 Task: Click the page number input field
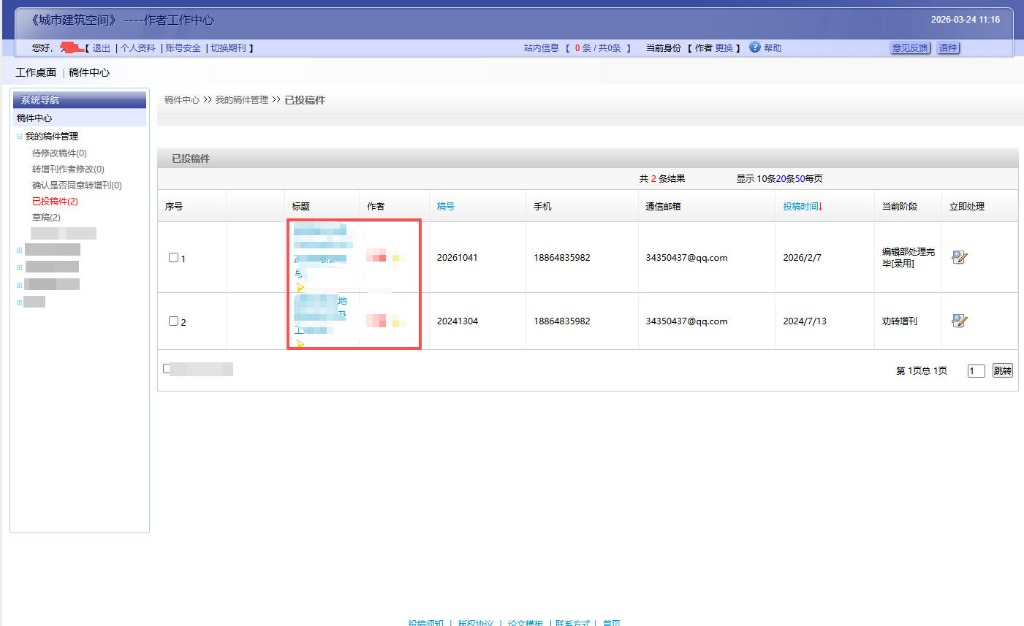976,371
